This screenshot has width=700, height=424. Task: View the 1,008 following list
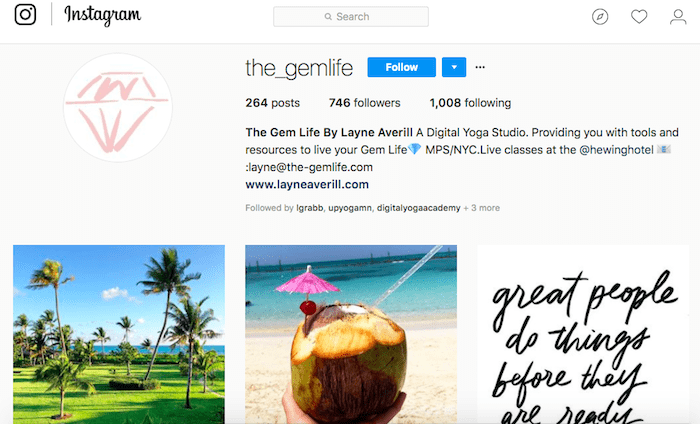click(x=470, y=103)
